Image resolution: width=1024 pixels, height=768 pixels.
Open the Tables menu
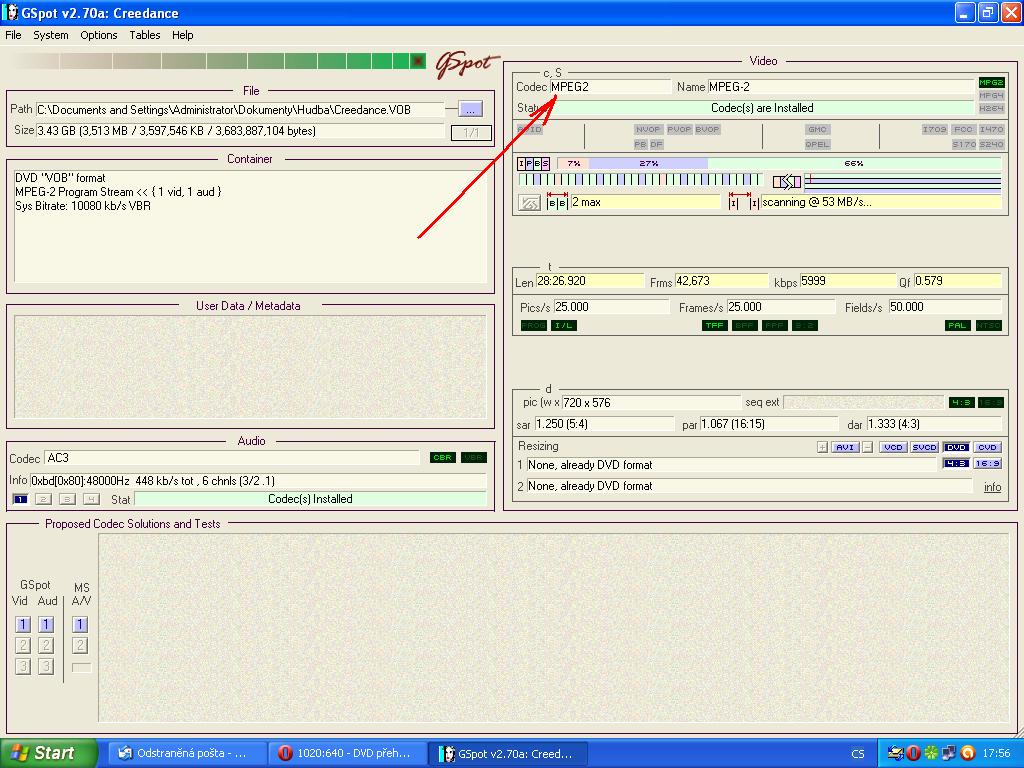click(x=144, y=35)
